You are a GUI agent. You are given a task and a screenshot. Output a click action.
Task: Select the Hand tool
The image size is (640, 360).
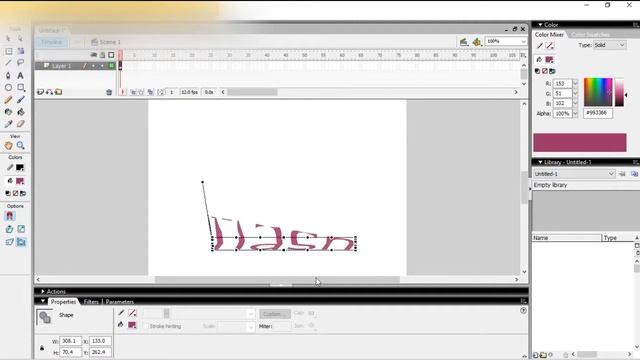[8, 145]
